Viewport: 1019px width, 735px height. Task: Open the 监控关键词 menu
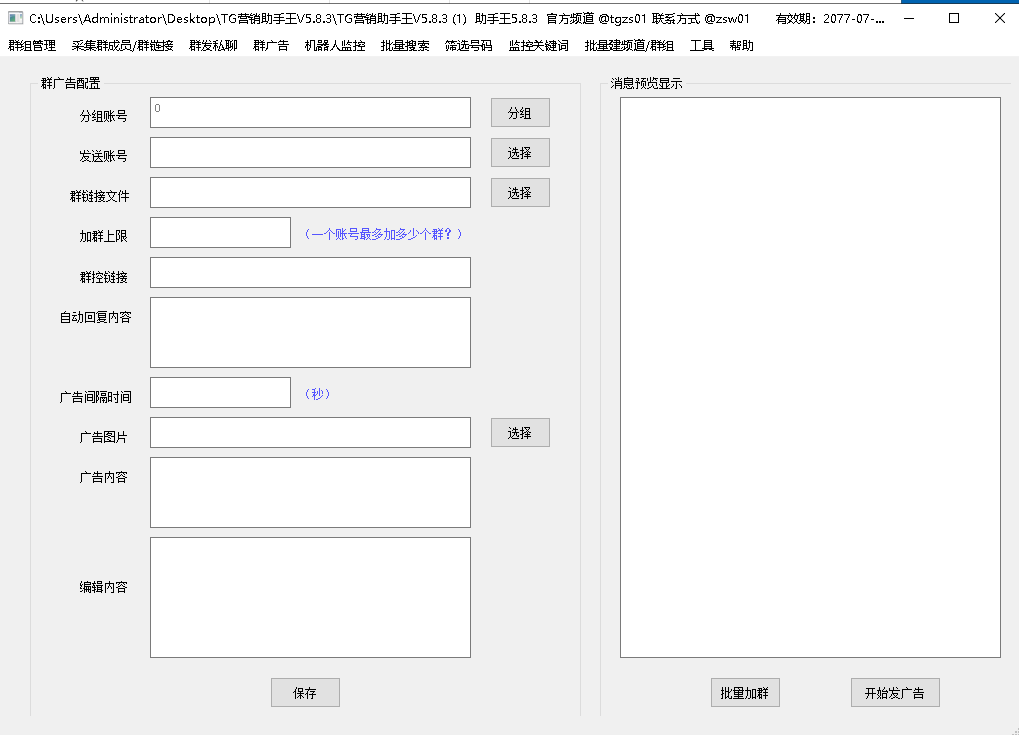pyautogui.click(x=538, y=46)
